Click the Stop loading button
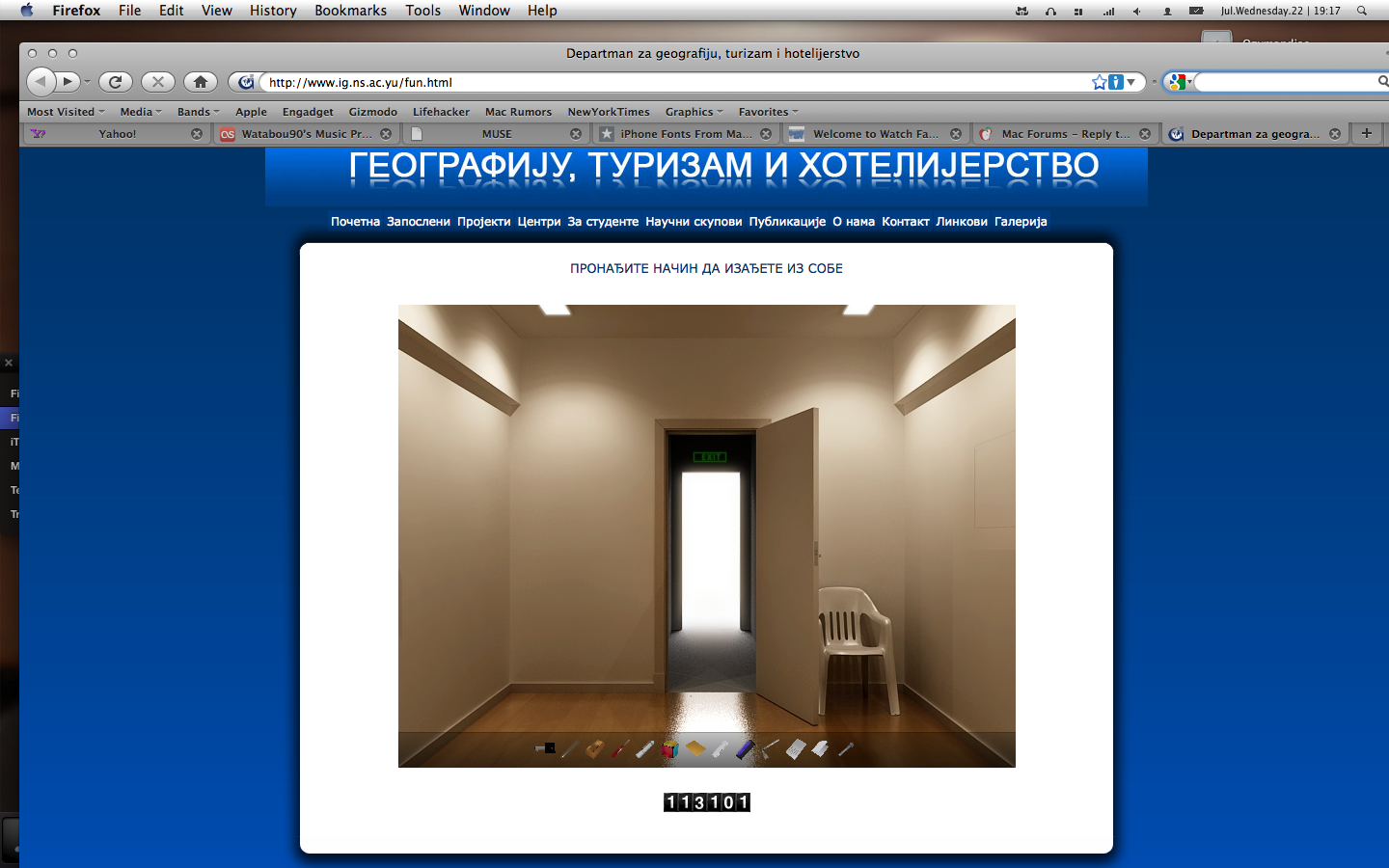 158,82
